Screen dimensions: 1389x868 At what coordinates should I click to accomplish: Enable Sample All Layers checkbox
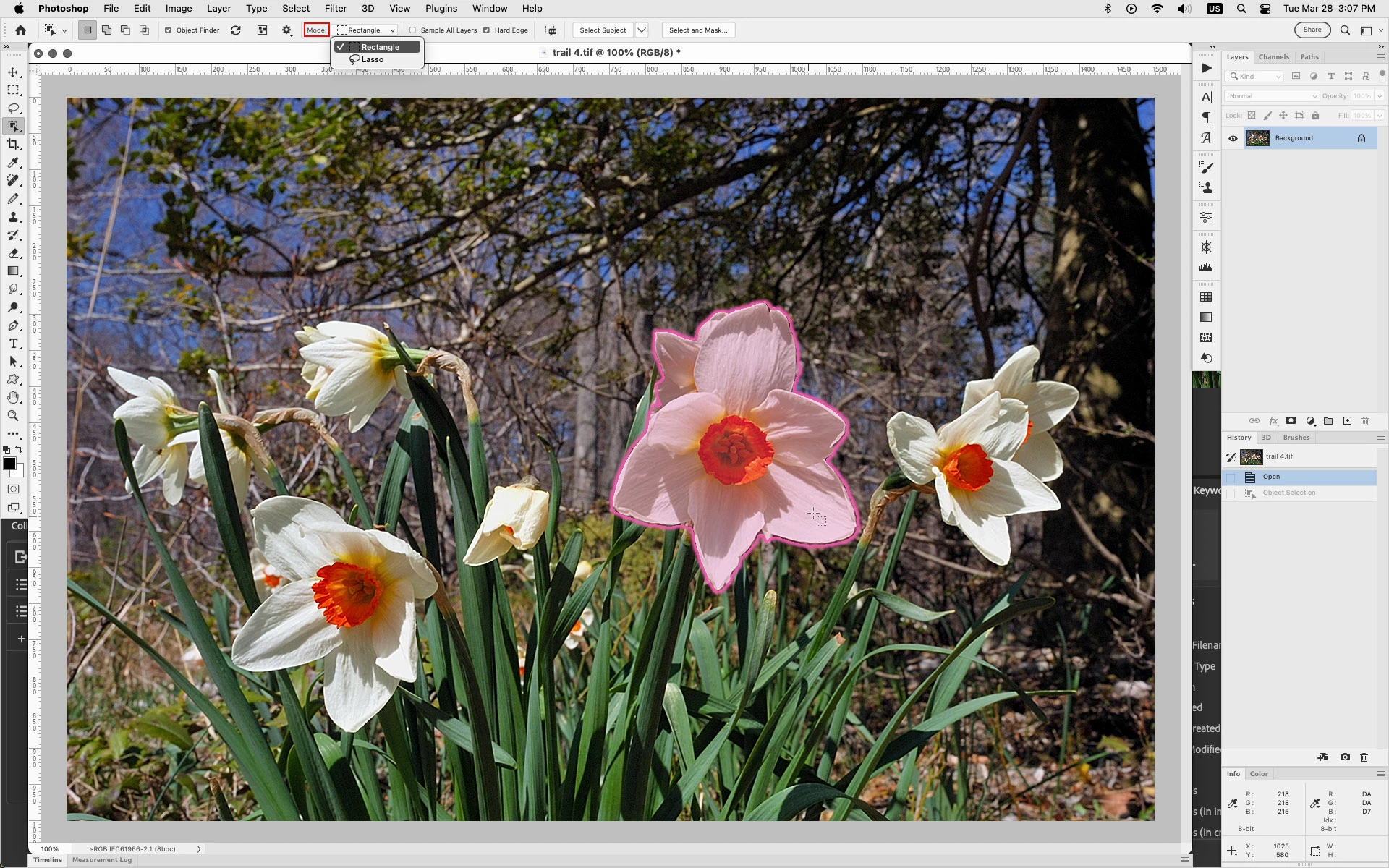click(x=413, y=30)
